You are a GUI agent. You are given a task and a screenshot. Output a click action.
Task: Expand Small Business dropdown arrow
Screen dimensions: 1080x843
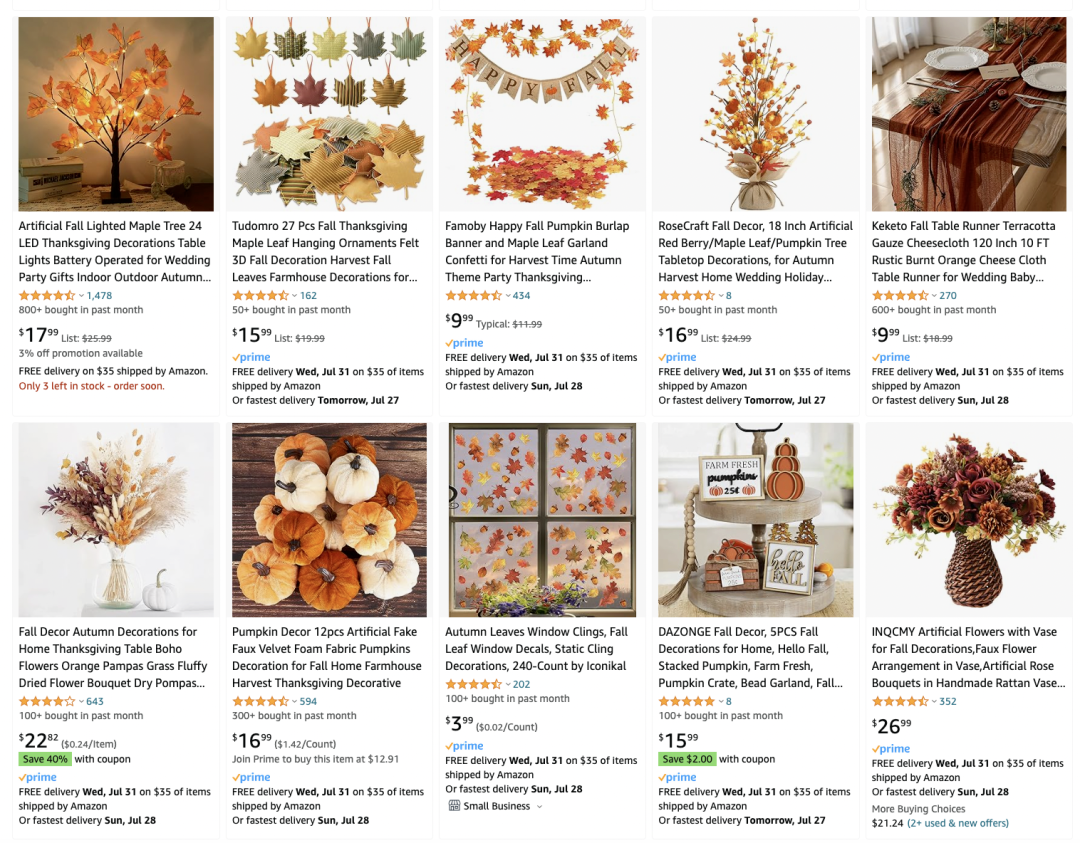click(539, 806)
